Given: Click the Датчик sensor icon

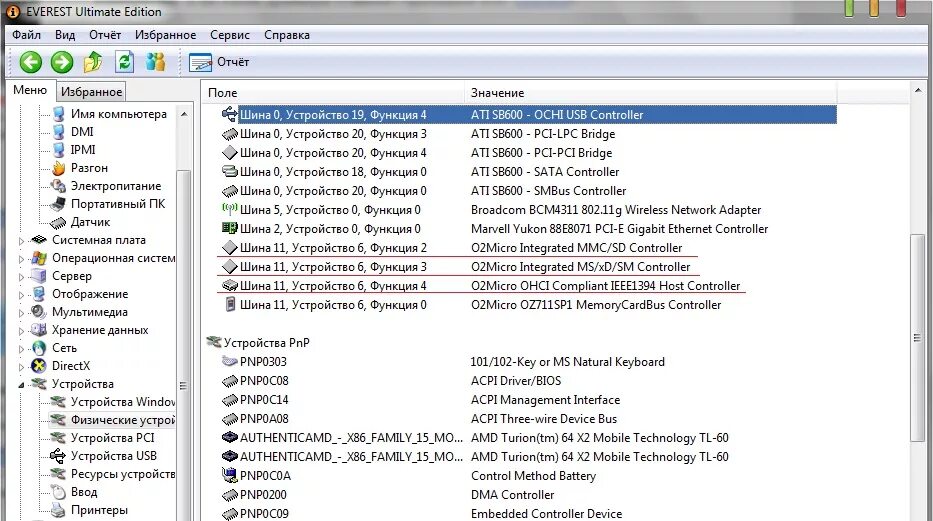Looking at the screenshot, I should click(x=58, y=222).
